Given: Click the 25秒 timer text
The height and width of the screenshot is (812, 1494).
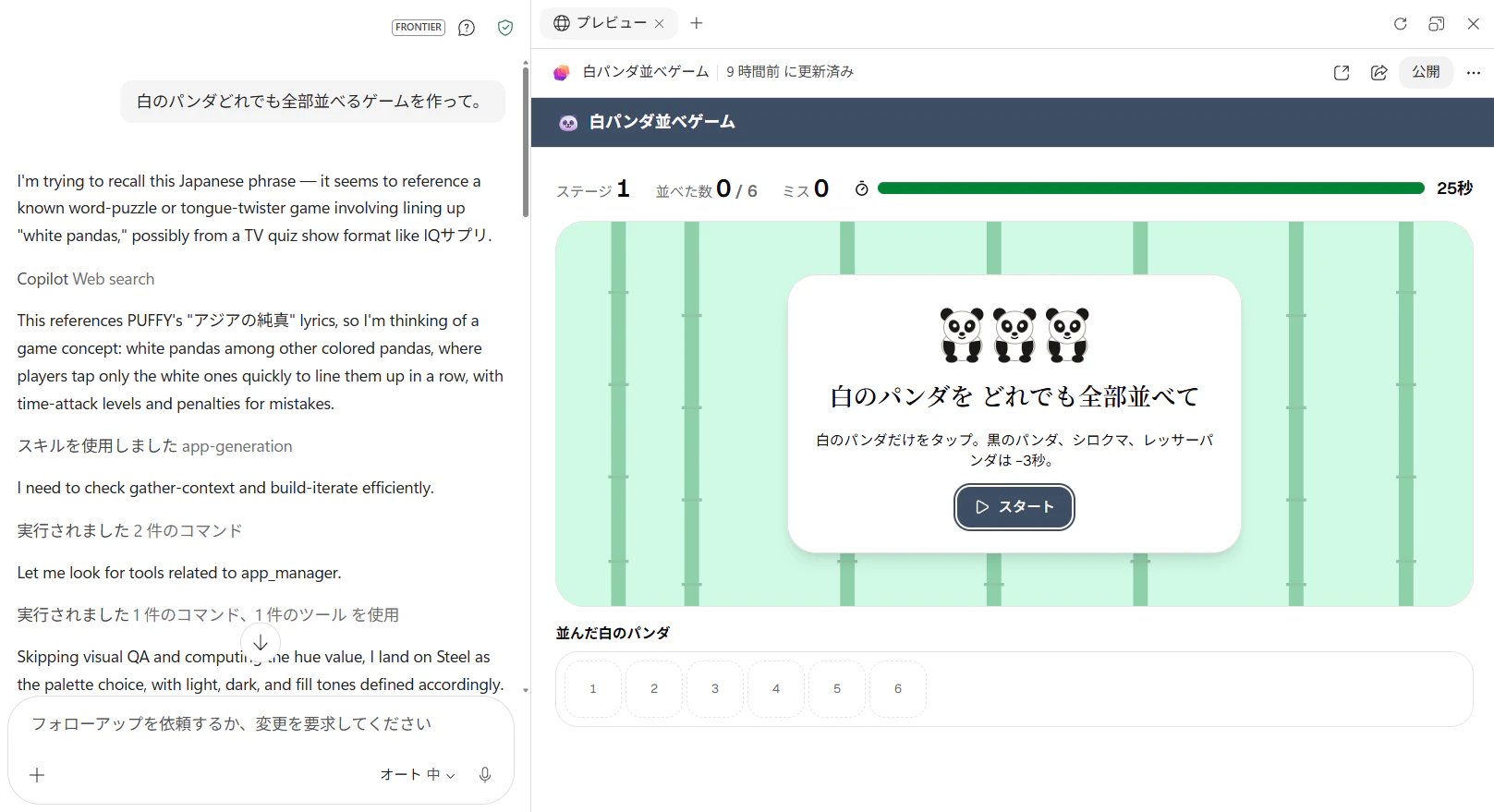Looking at the screenshot, I should pyautogui.click(x=1454, y=188).
